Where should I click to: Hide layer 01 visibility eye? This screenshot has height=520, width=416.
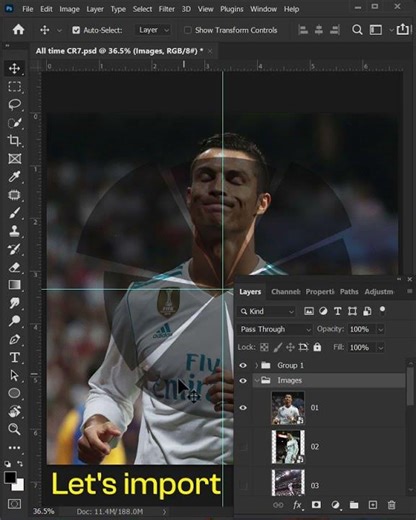pos(243,408)
